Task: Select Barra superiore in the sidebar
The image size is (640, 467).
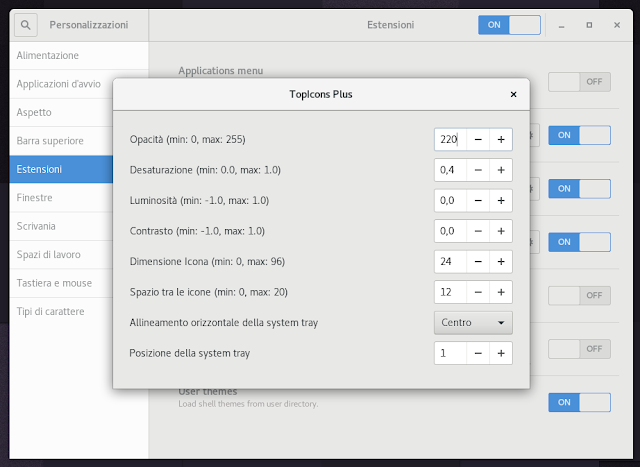Action: 61,141
